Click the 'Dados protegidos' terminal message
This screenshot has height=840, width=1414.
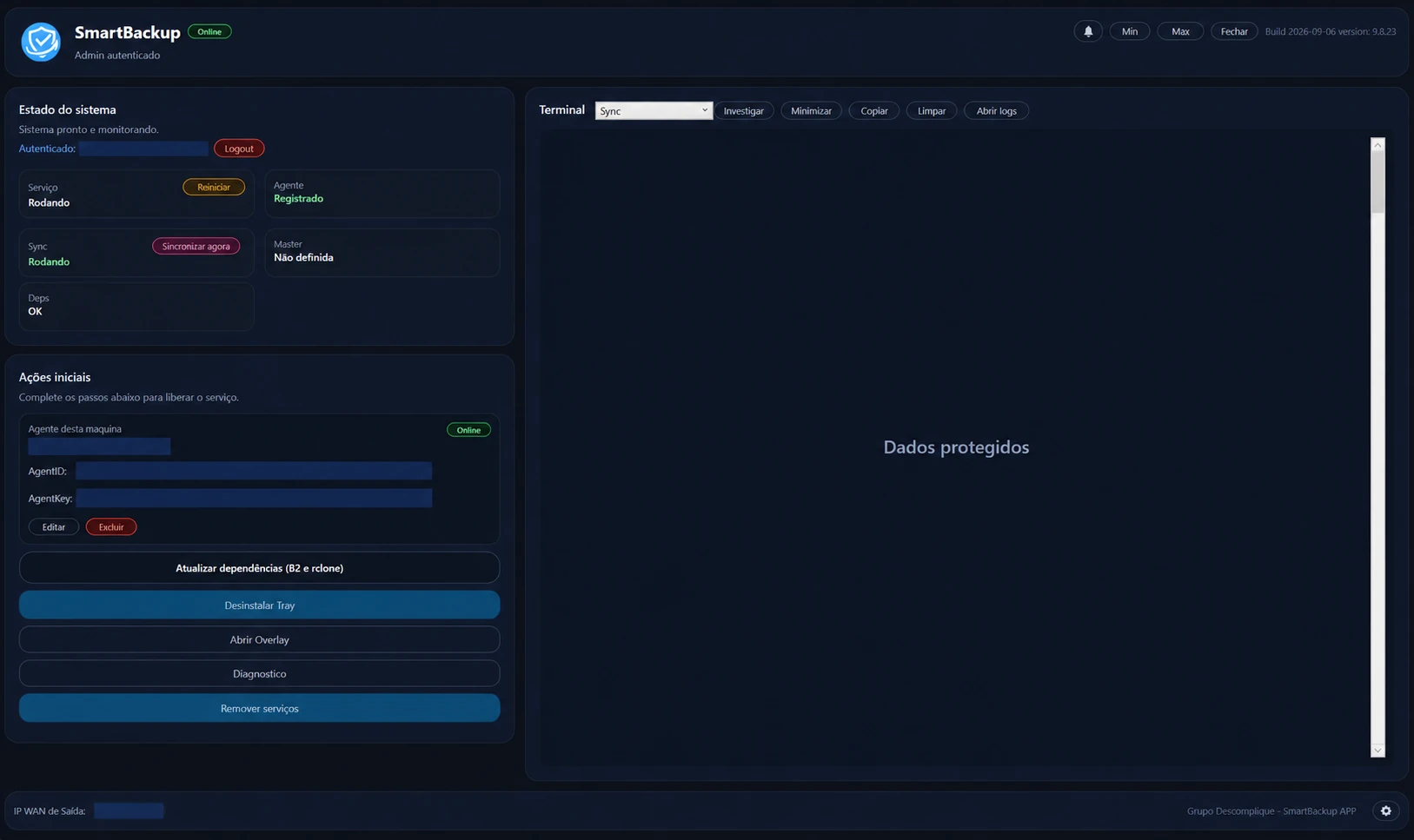point(956,447)
